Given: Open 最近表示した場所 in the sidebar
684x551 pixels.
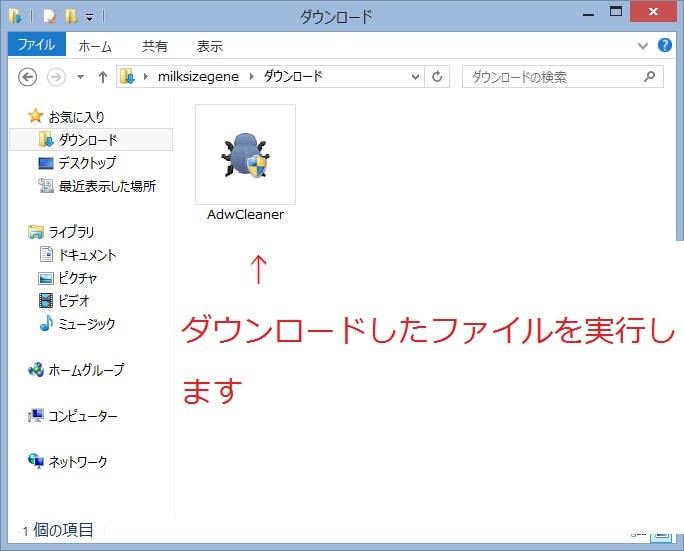Looking at the screenshot, I should [x=107, y=186].
